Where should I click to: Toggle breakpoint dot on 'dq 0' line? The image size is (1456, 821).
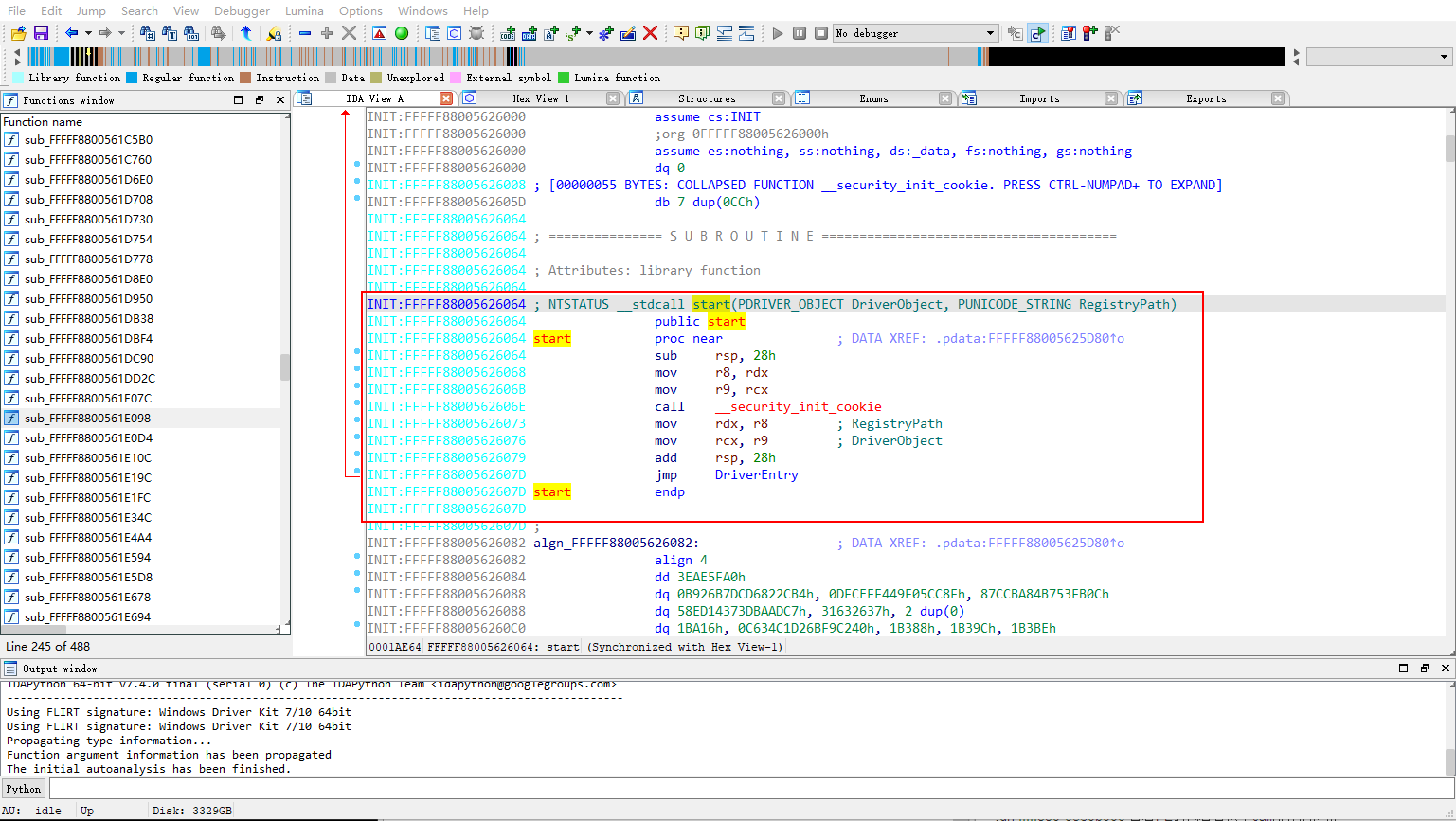357,165
